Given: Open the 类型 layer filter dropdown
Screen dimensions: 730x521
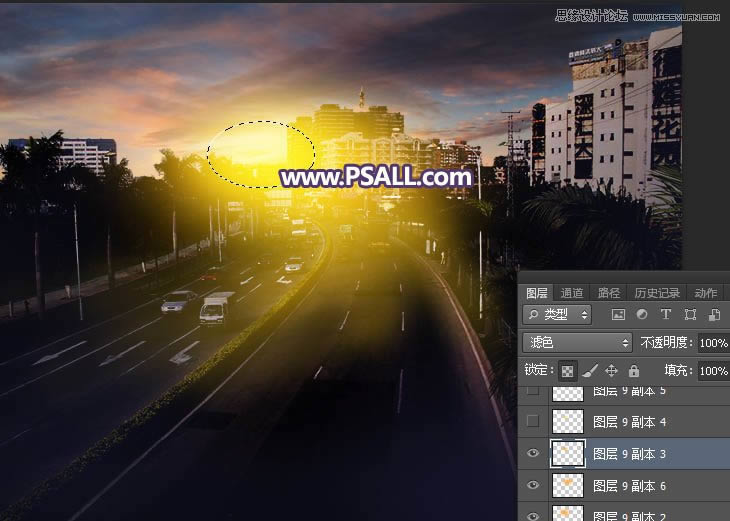Looking at the screenshot, I should point(557,315).
